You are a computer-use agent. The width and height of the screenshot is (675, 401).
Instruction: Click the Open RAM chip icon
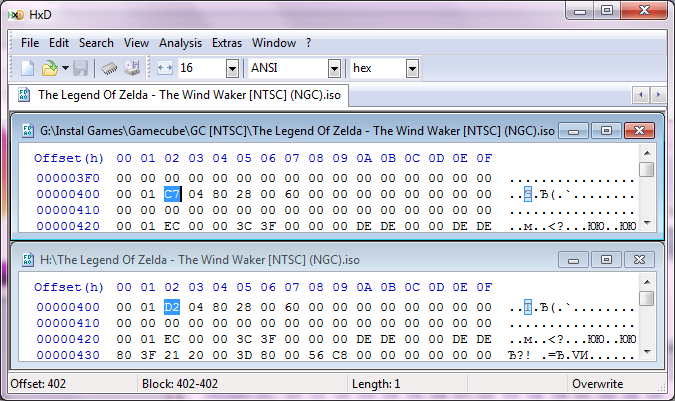(x=109, y=68)
